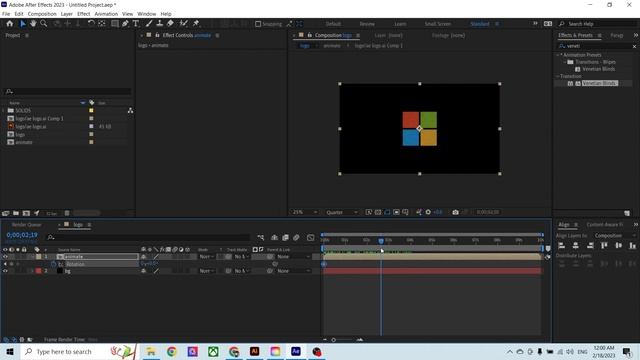Open the project flowchart view icon
This screenshot has height=360, width=640.
click(x=130, y=110)
